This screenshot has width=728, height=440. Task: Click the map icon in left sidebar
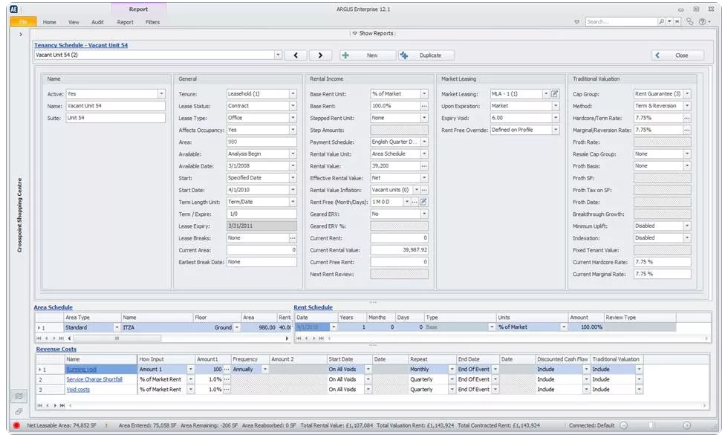(x=19, y=396)
